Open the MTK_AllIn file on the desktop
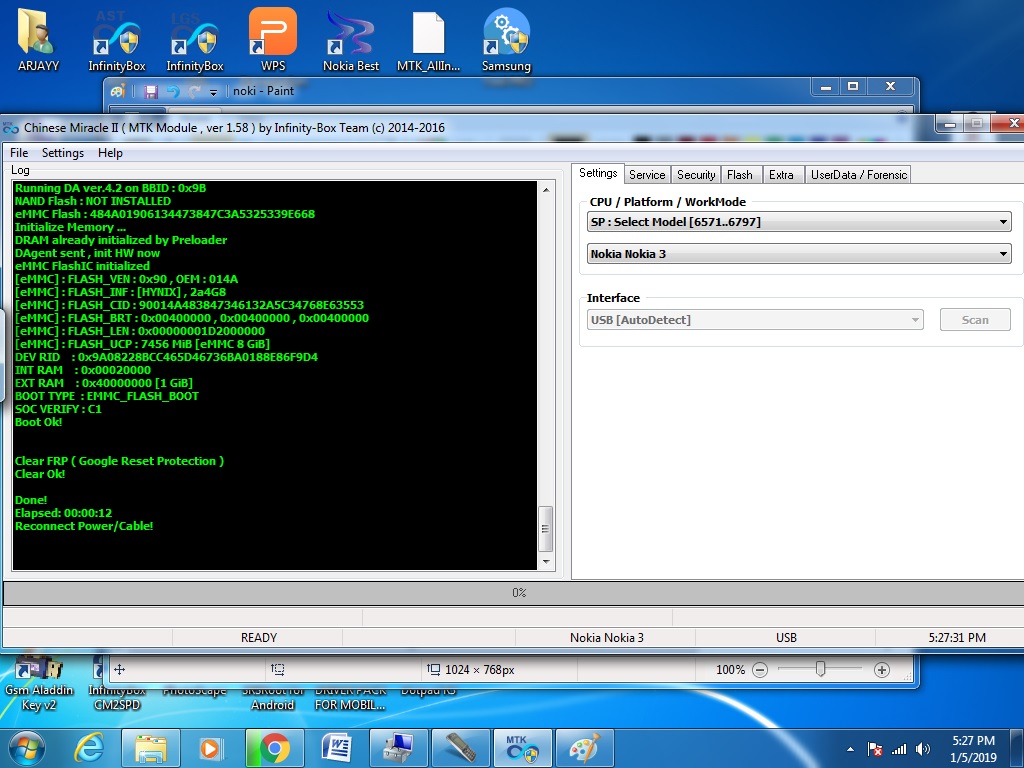 point(428,39)
